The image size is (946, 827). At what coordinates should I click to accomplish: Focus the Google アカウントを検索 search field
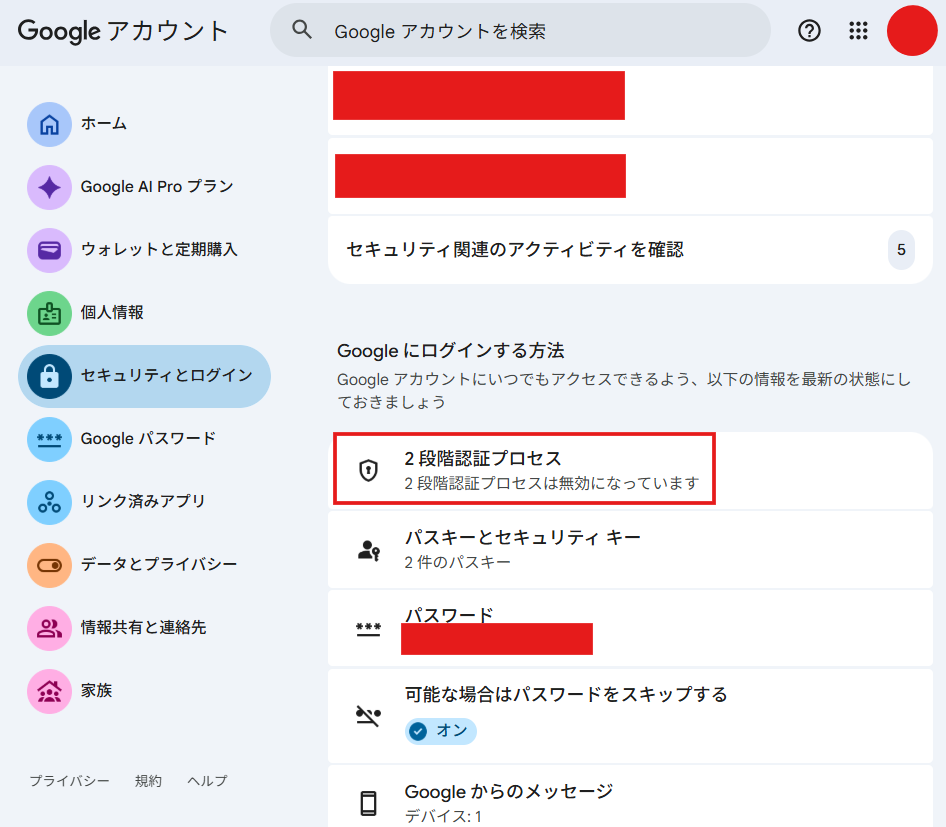[x=520, y=31]
